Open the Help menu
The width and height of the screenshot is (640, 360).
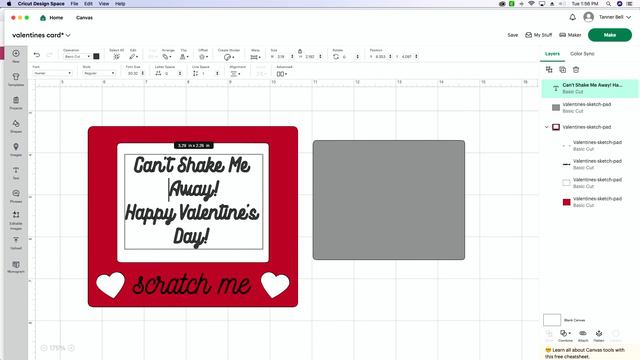(120, 4)
